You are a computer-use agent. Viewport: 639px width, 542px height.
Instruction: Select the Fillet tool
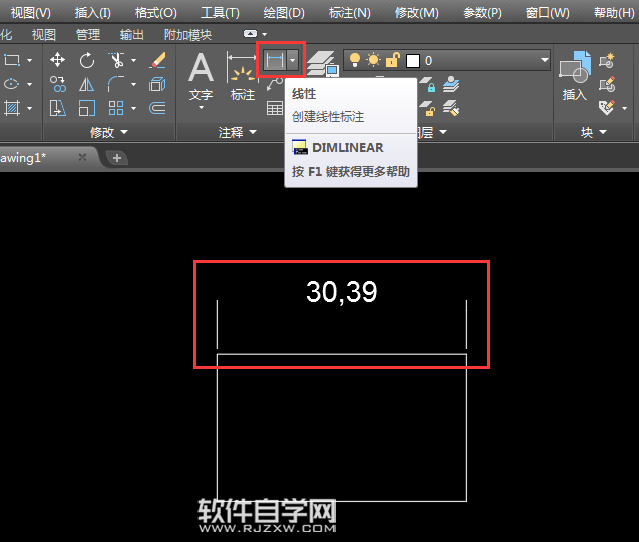116,84
